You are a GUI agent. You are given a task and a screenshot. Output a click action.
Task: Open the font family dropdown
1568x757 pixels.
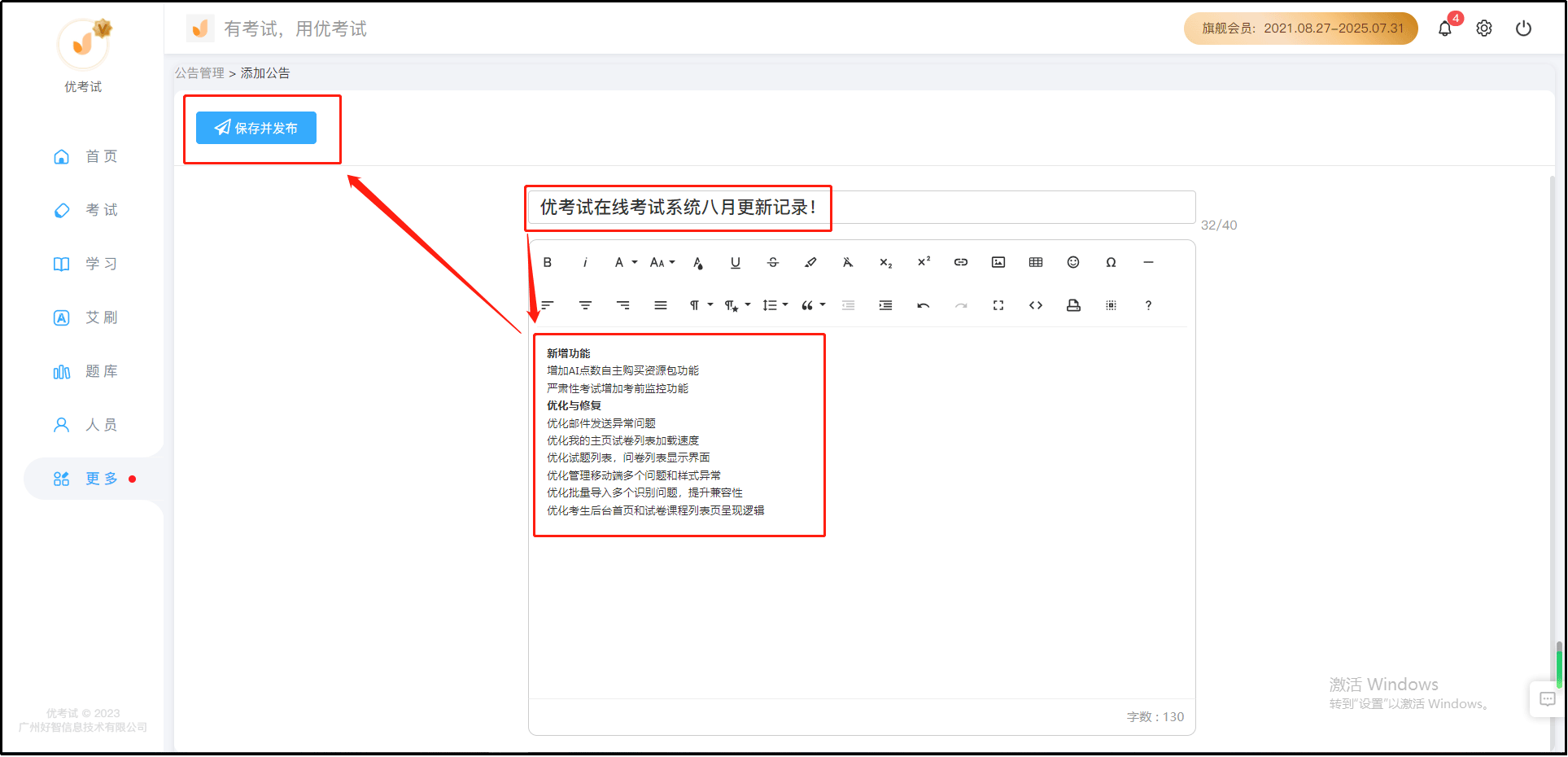point(625,262)
